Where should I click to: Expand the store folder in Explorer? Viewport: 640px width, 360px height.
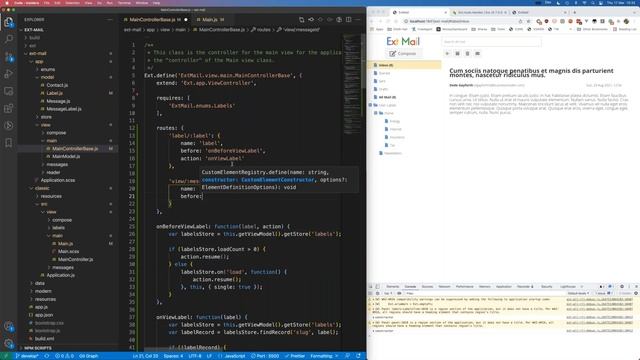click(x=46, y=117)
